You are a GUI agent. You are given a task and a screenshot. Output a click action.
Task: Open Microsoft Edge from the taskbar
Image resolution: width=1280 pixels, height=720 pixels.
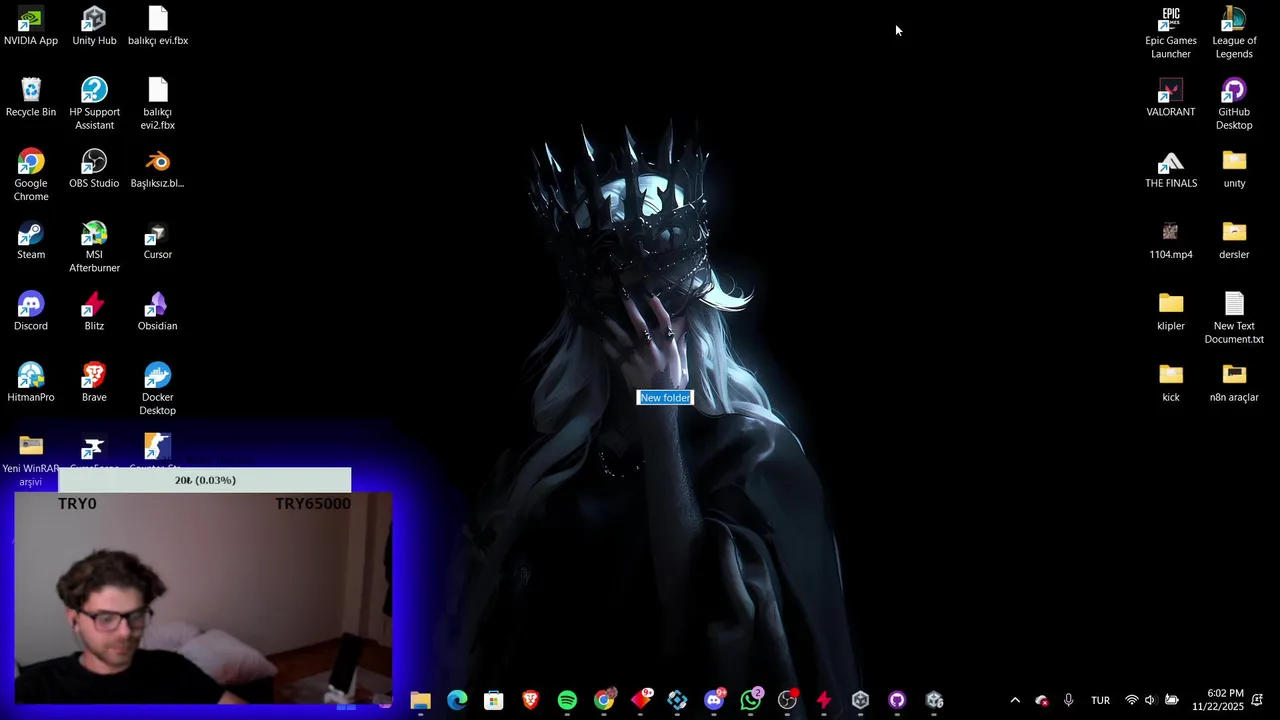tap(457, 700)
